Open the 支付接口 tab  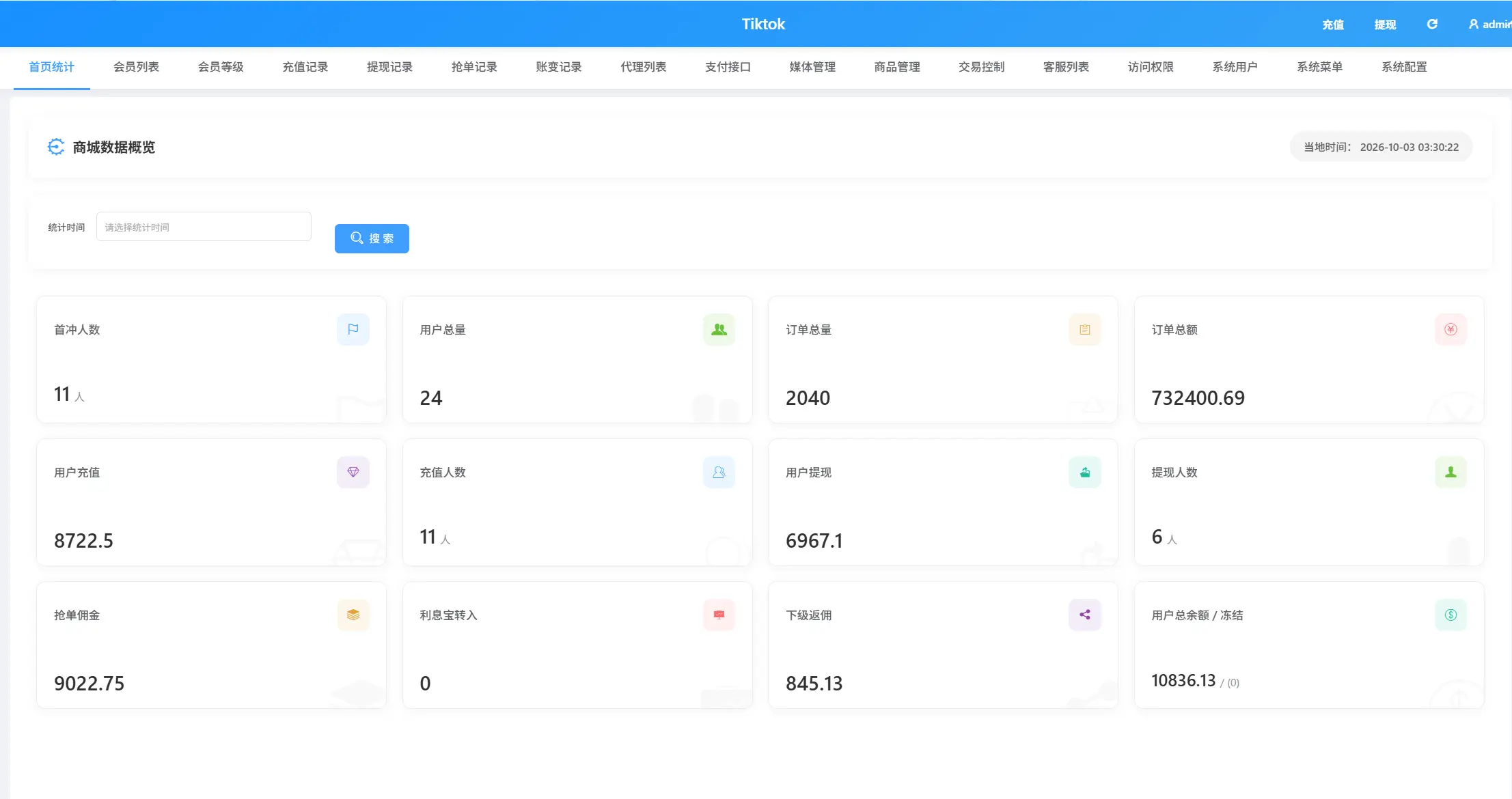pyautogui.click(x=728, y=67)
